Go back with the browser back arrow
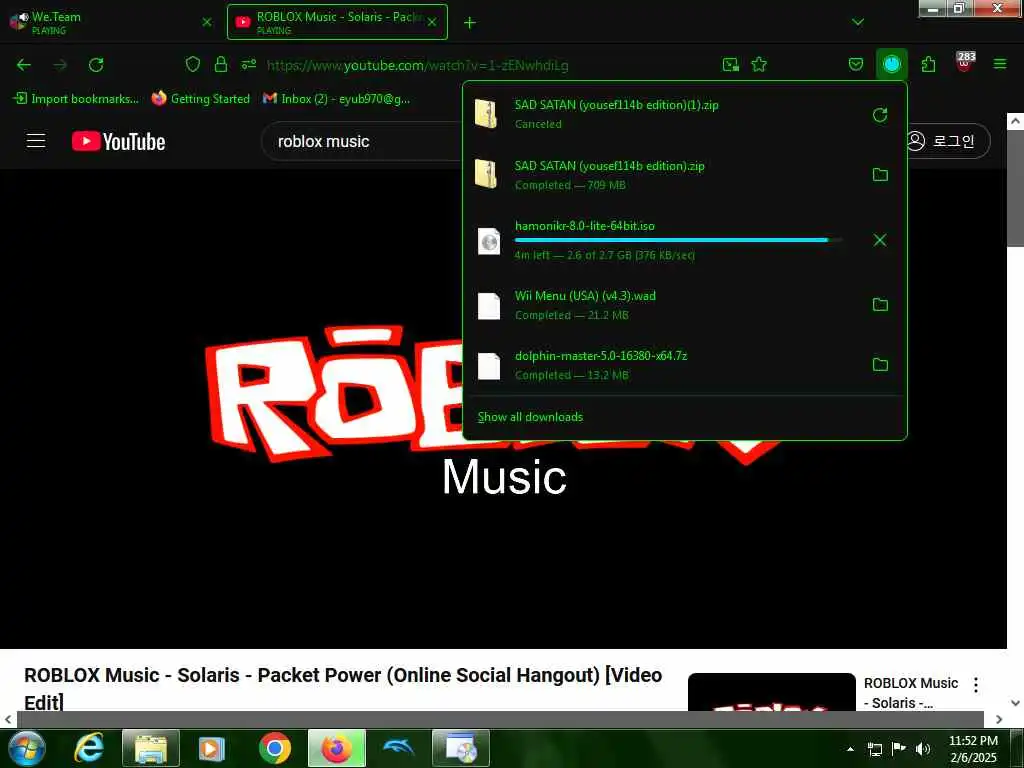1024x768 pixels. pos(24,65)
